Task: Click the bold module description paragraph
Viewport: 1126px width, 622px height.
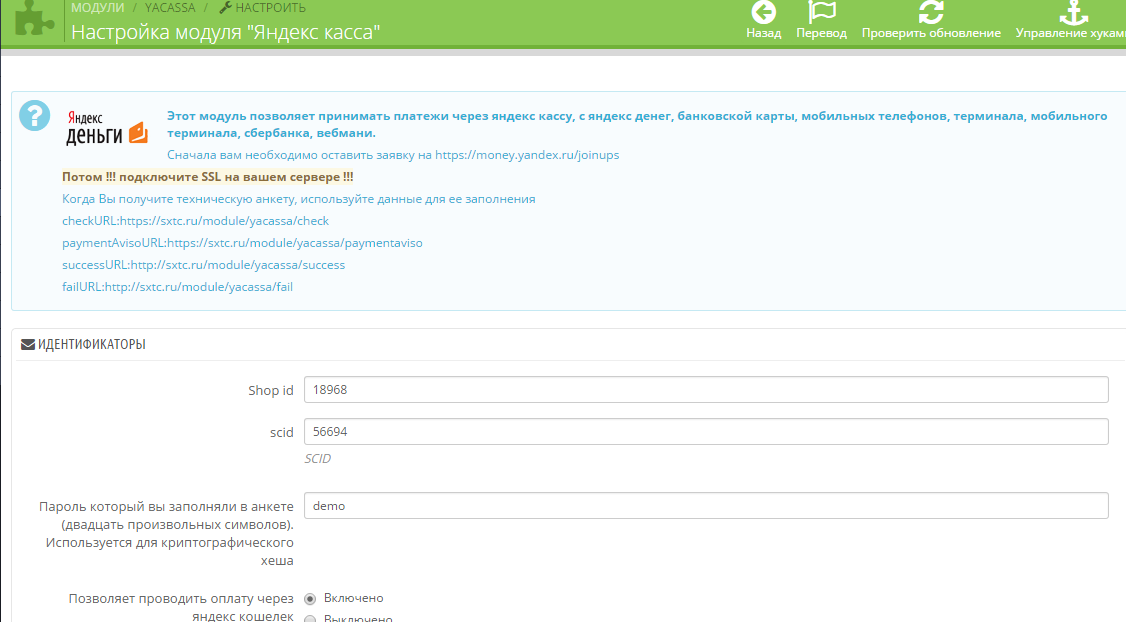Action: 637,124
